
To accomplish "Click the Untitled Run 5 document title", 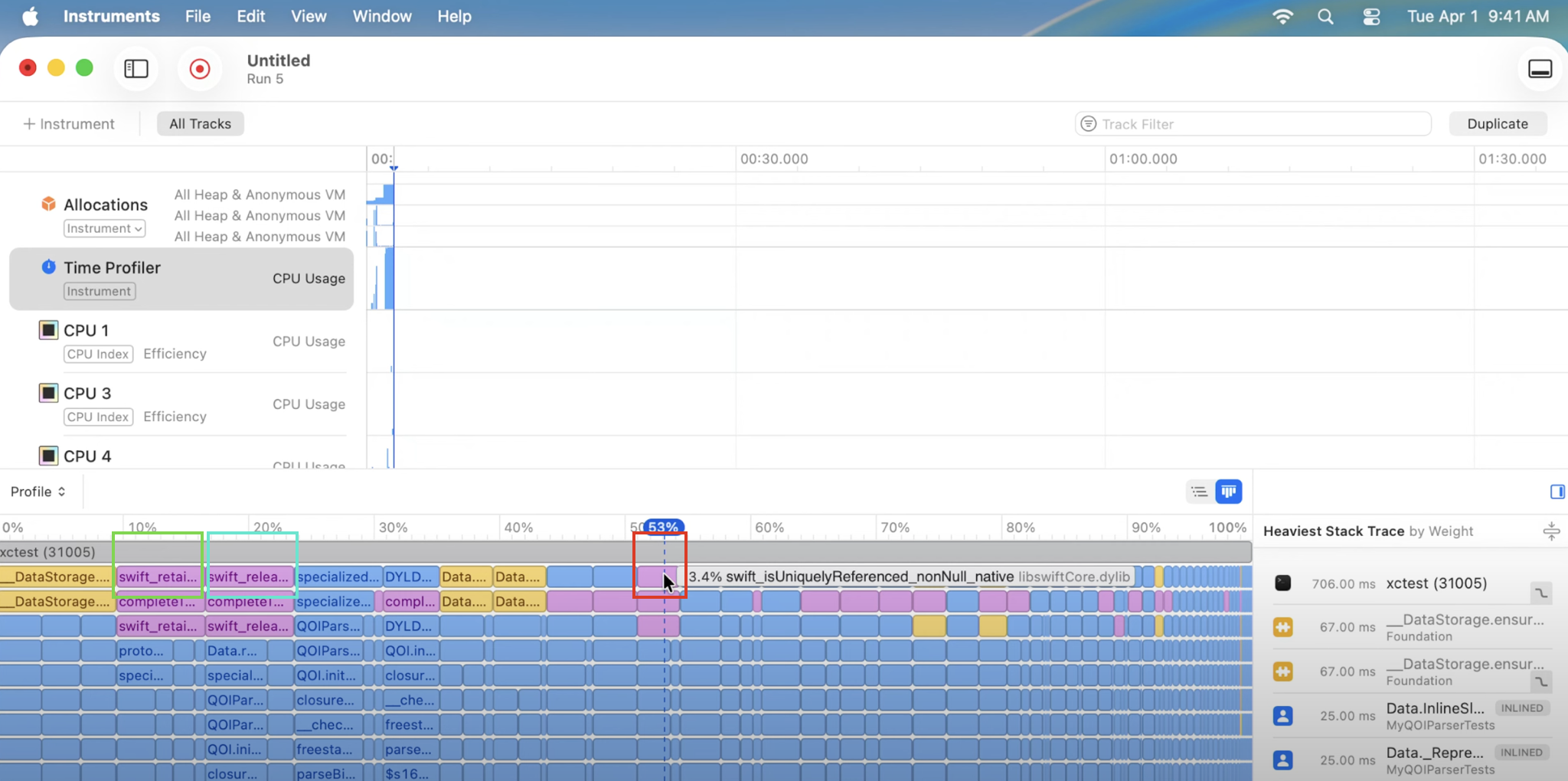I will pyautogui.click(x=278, y=69).
